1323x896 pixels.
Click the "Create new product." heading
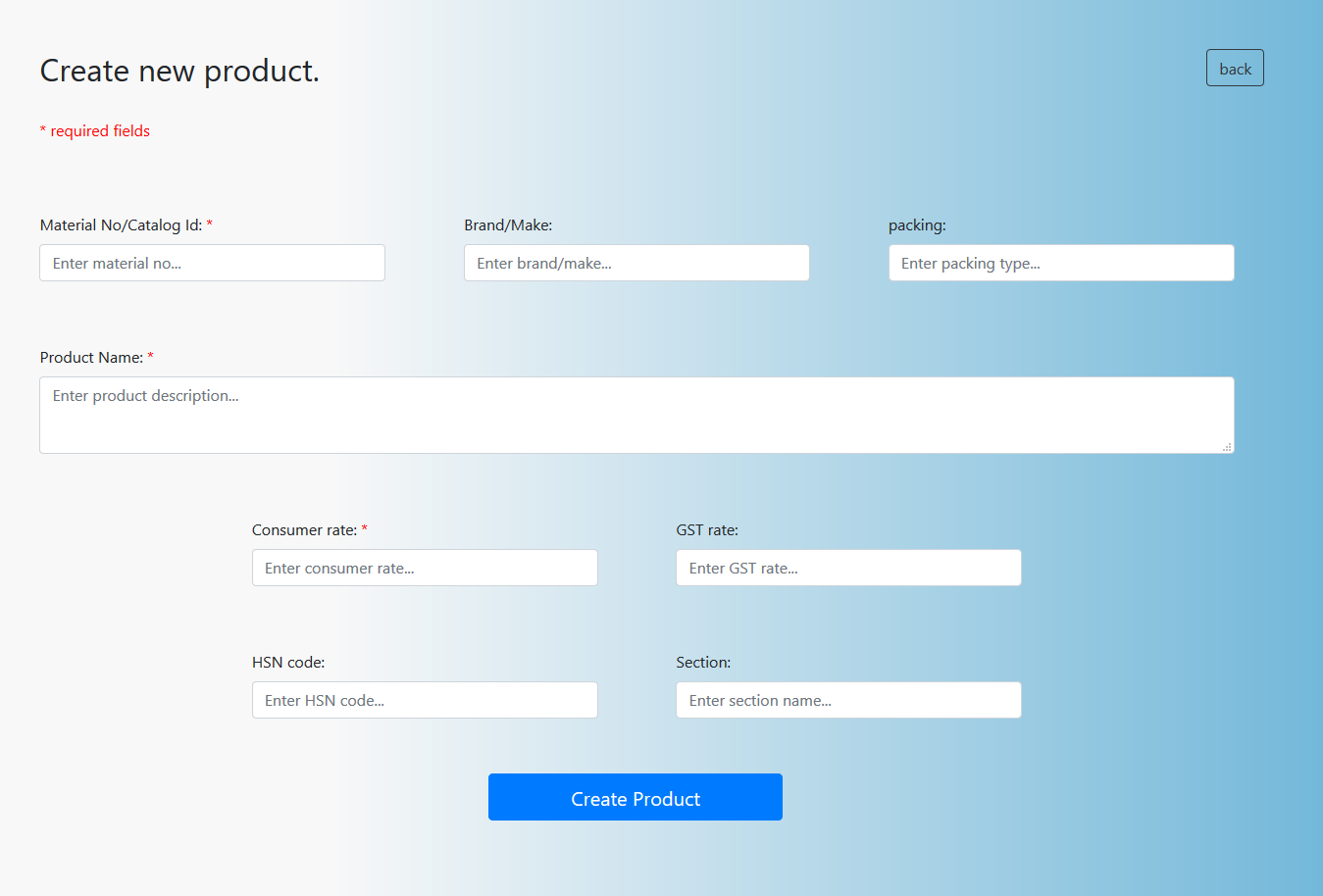[179, 71]
